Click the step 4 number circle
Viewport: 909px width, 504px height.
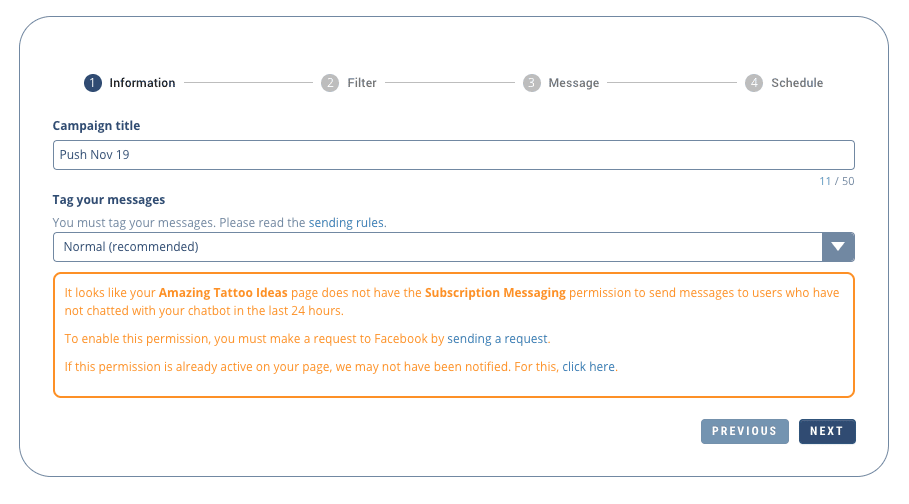[754, 83]
